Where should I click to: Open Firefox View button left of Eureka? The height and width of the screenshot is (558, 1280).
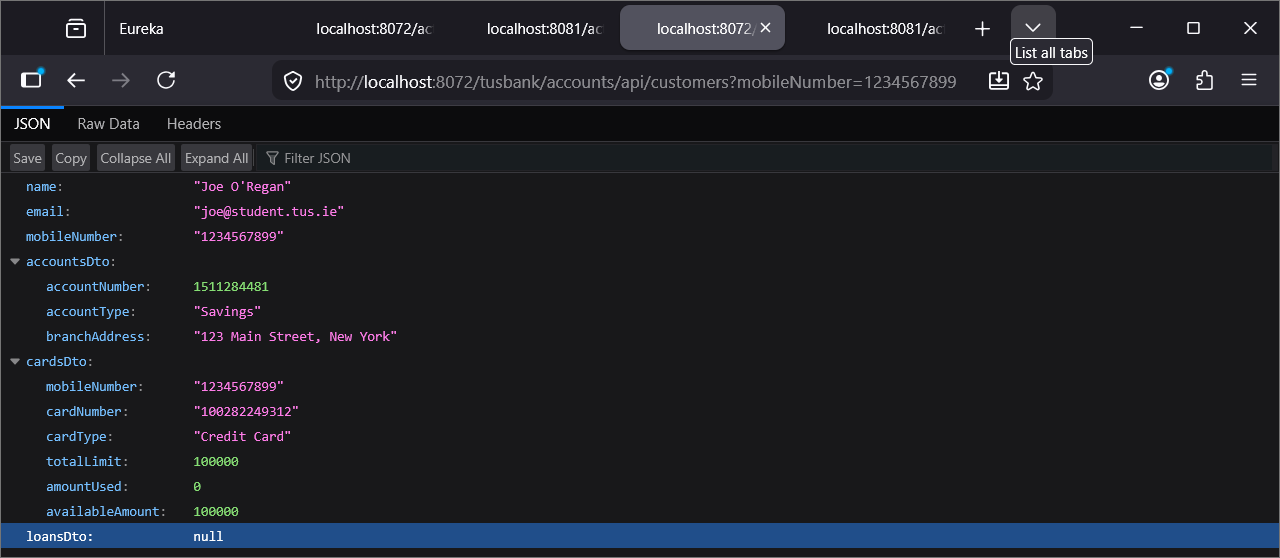tap(76, 29)
